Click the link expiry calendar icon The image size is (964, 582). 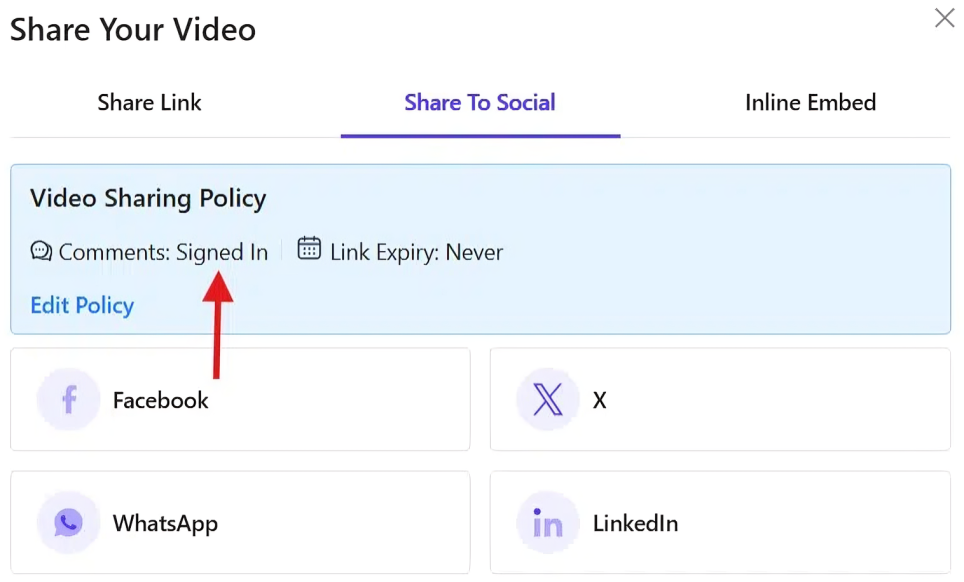pos(310,250)
